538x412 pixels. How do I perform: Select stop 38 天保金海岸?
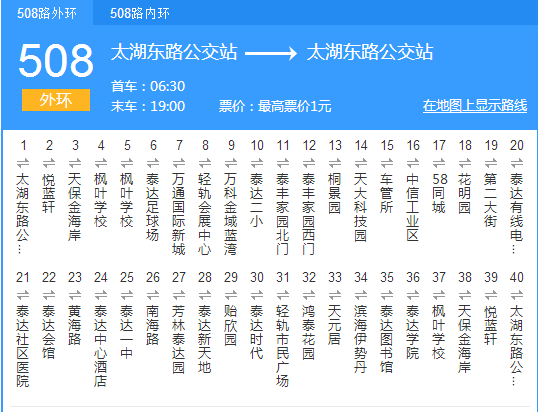coord(465,339)
